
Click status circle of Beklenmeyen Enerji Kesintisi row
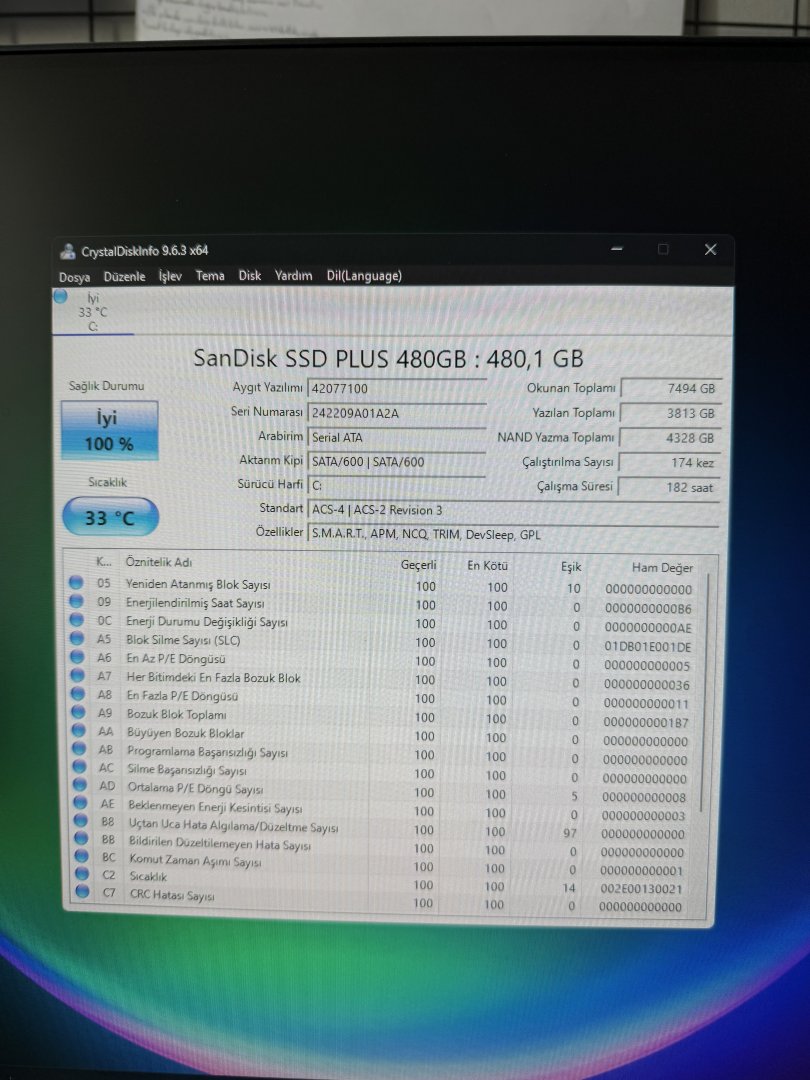[81, 802]
